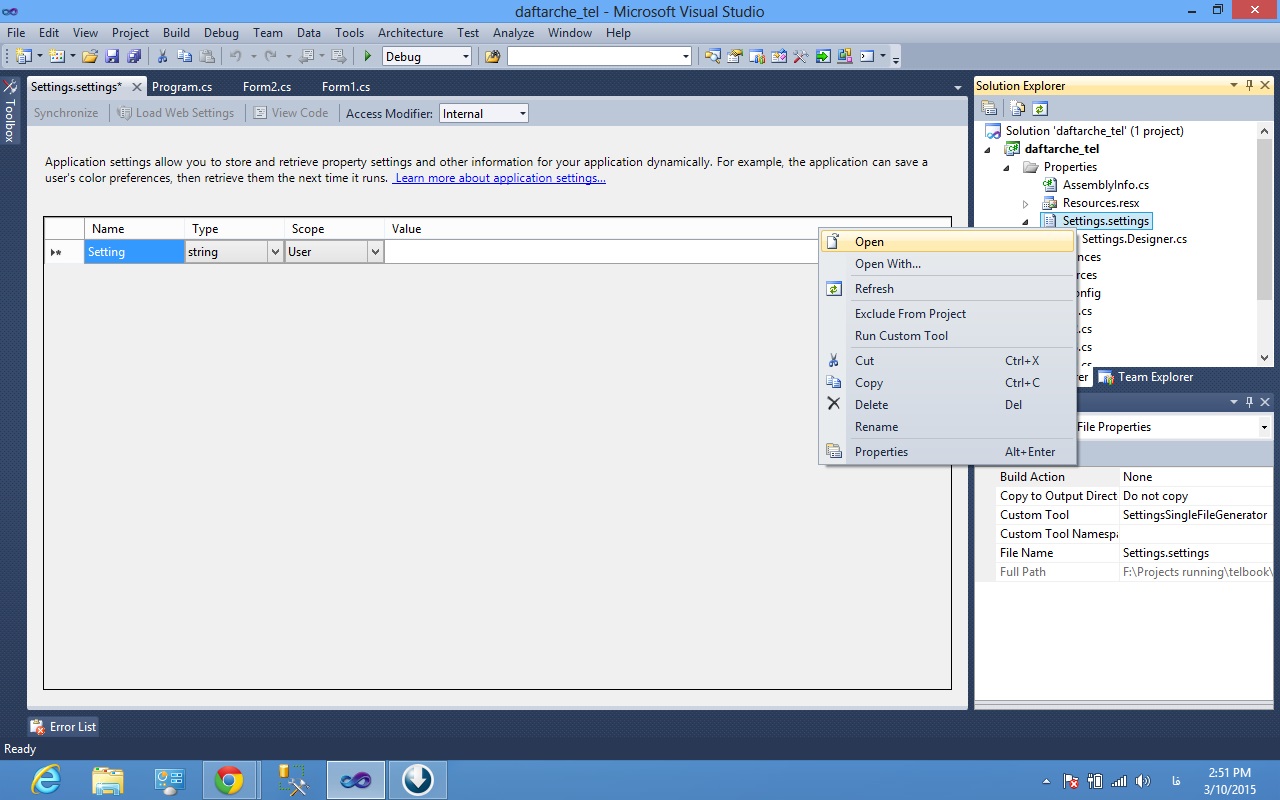Expand the Resources.resx tree node

(1025, 203)
